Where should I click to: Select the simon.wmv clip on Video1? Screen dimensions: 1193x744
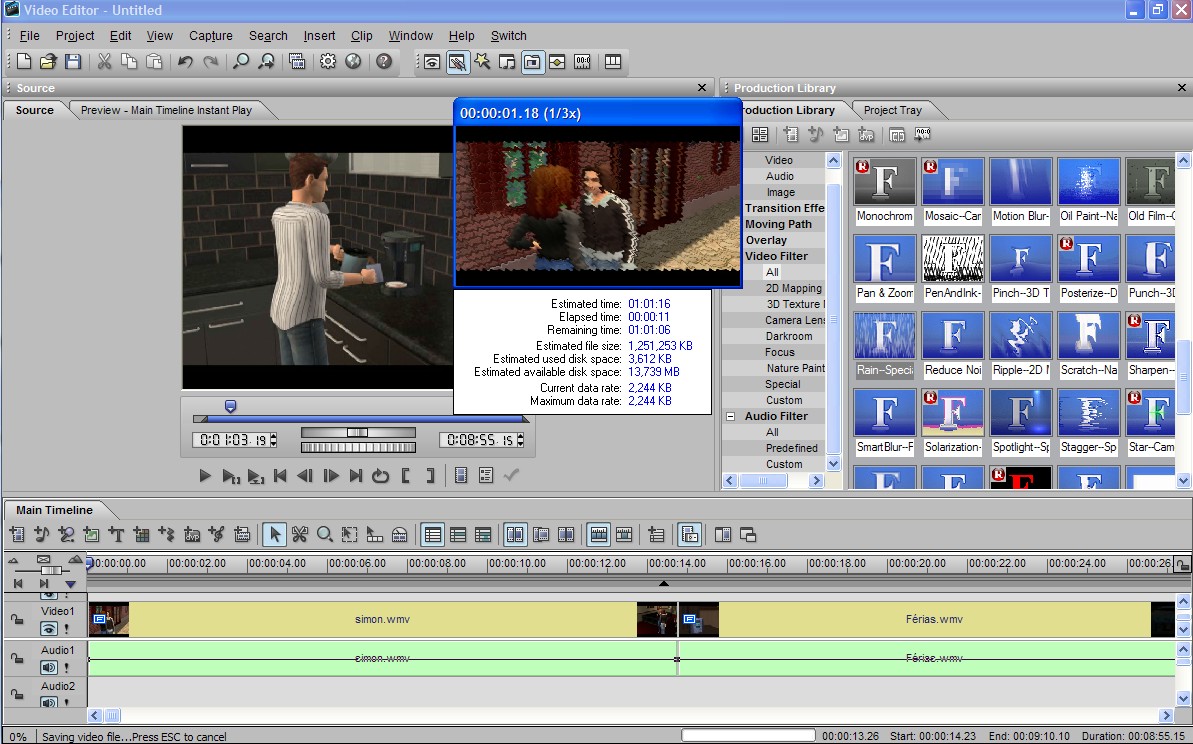[x=382, y=619]
